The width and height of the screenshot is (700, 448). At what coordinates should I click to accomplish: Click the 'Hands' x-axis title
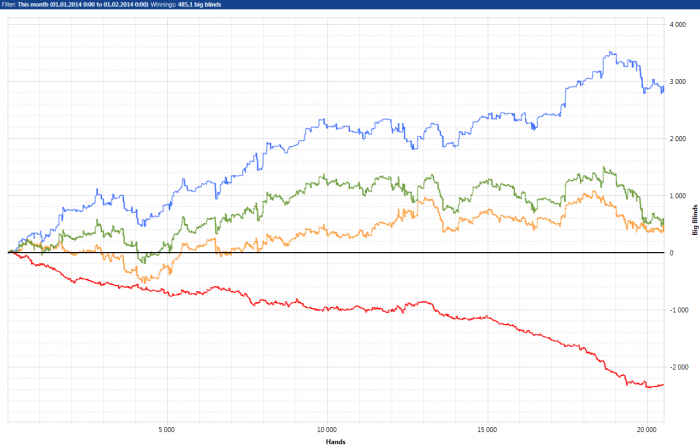(x=335, y=442)
